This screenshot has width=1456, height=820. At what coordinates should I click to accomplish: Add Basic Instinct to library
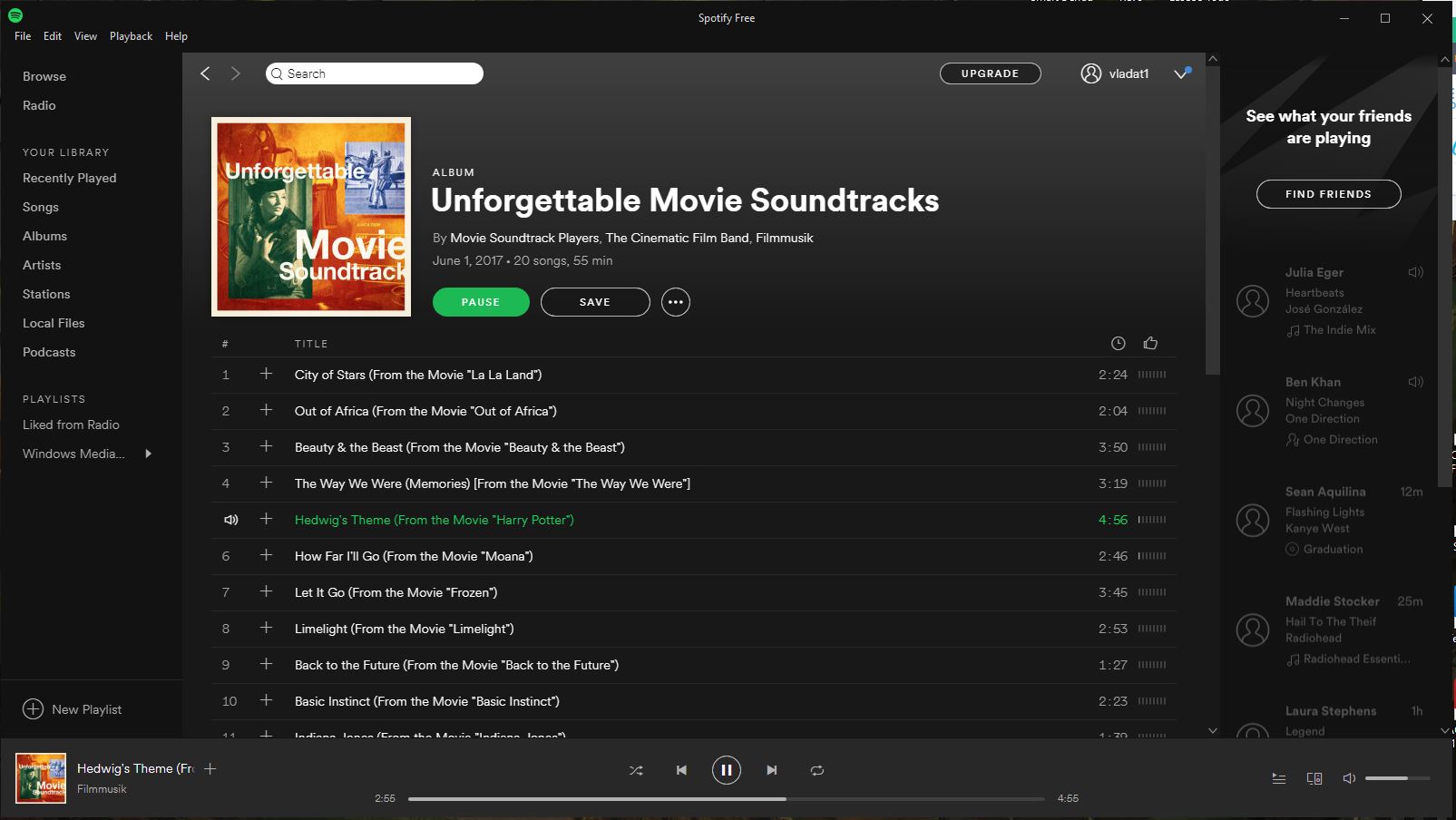(266, 700)
